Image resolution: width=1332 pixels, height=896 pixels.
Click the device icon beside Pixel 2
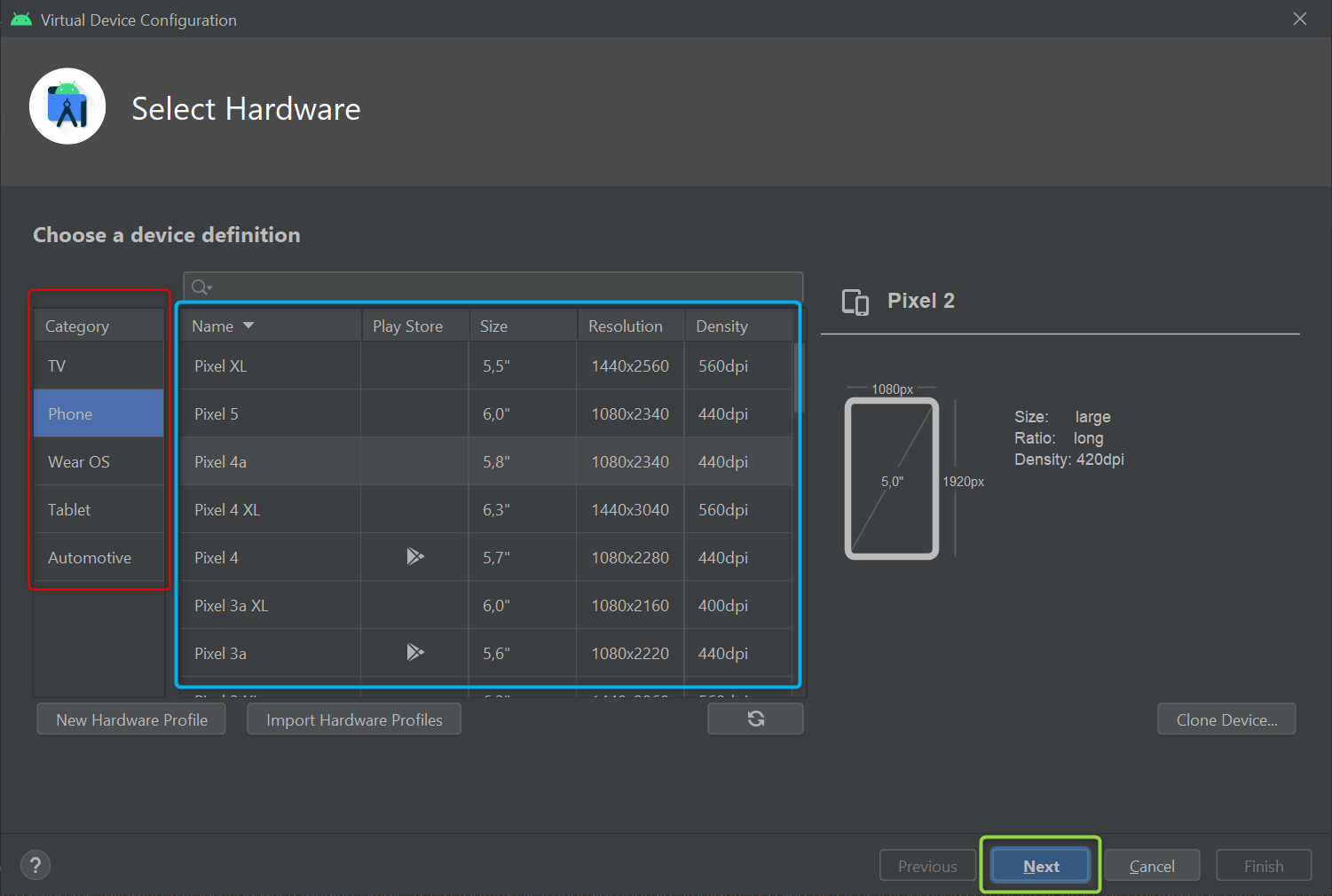(x=855, y=302)
